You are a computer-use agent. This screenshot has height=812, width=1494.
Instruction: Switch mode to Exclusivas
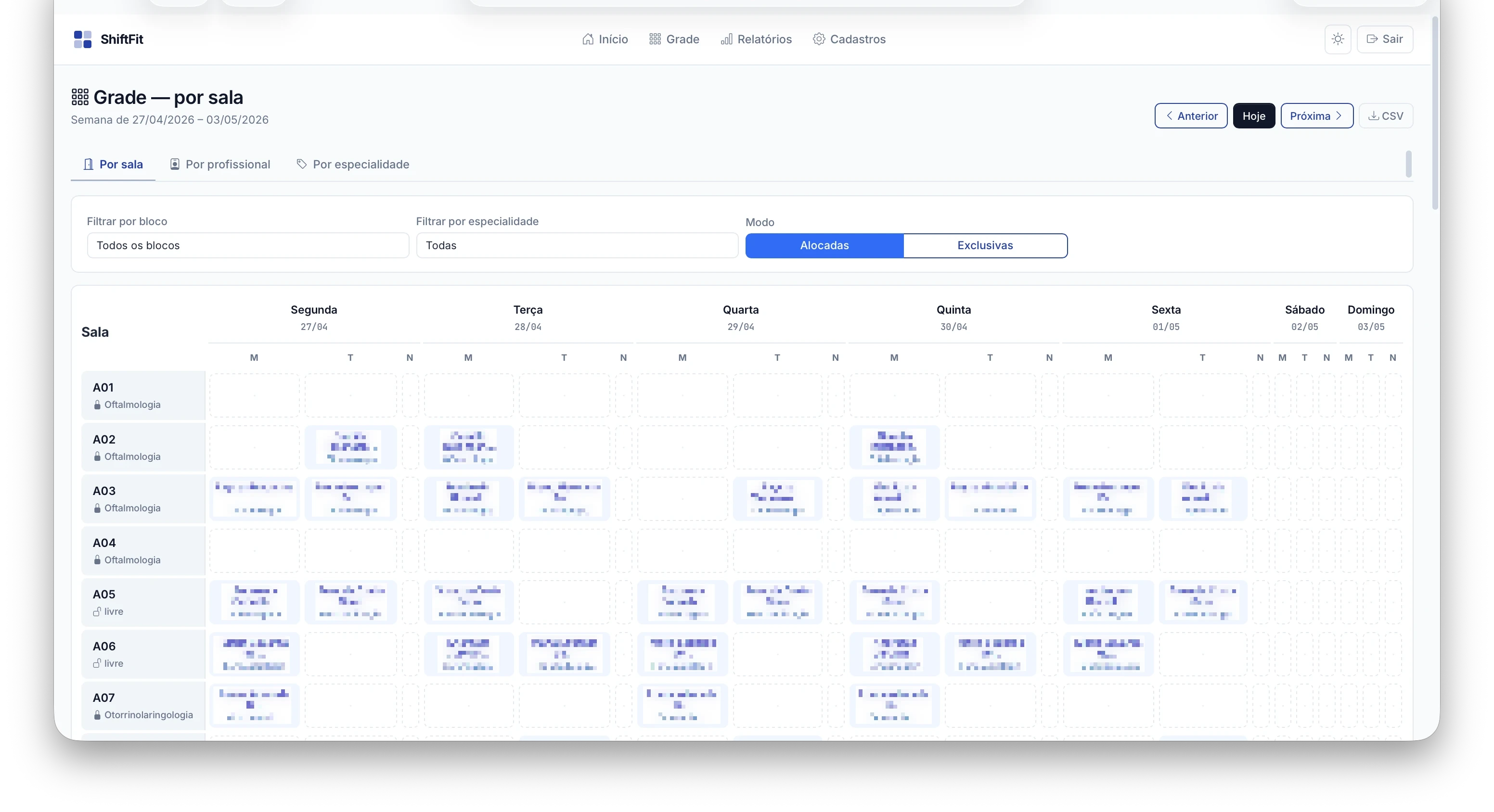tap(985, 246)
